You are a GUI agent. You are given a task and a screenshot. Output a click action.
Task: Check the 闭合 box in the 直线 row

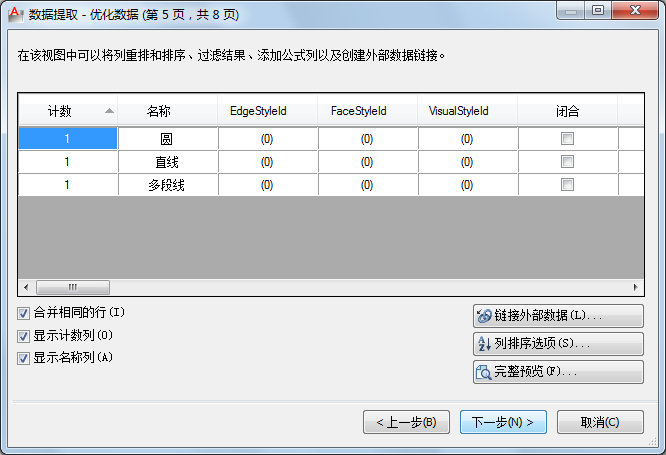coord(567,161)
